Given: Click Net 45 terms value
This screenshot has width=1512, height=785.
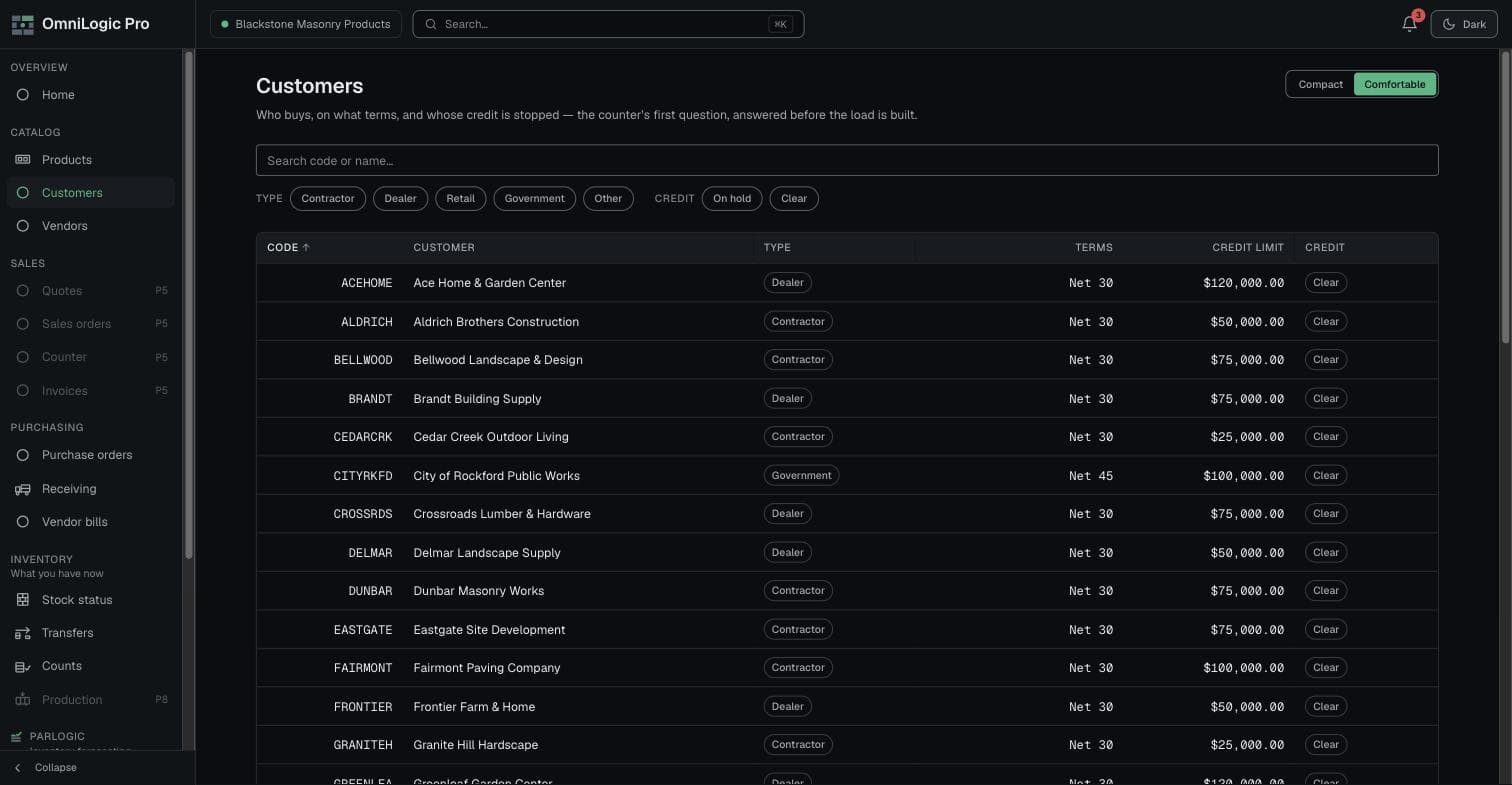Looking at the screenshot, I should click(x=1091, y=476).
